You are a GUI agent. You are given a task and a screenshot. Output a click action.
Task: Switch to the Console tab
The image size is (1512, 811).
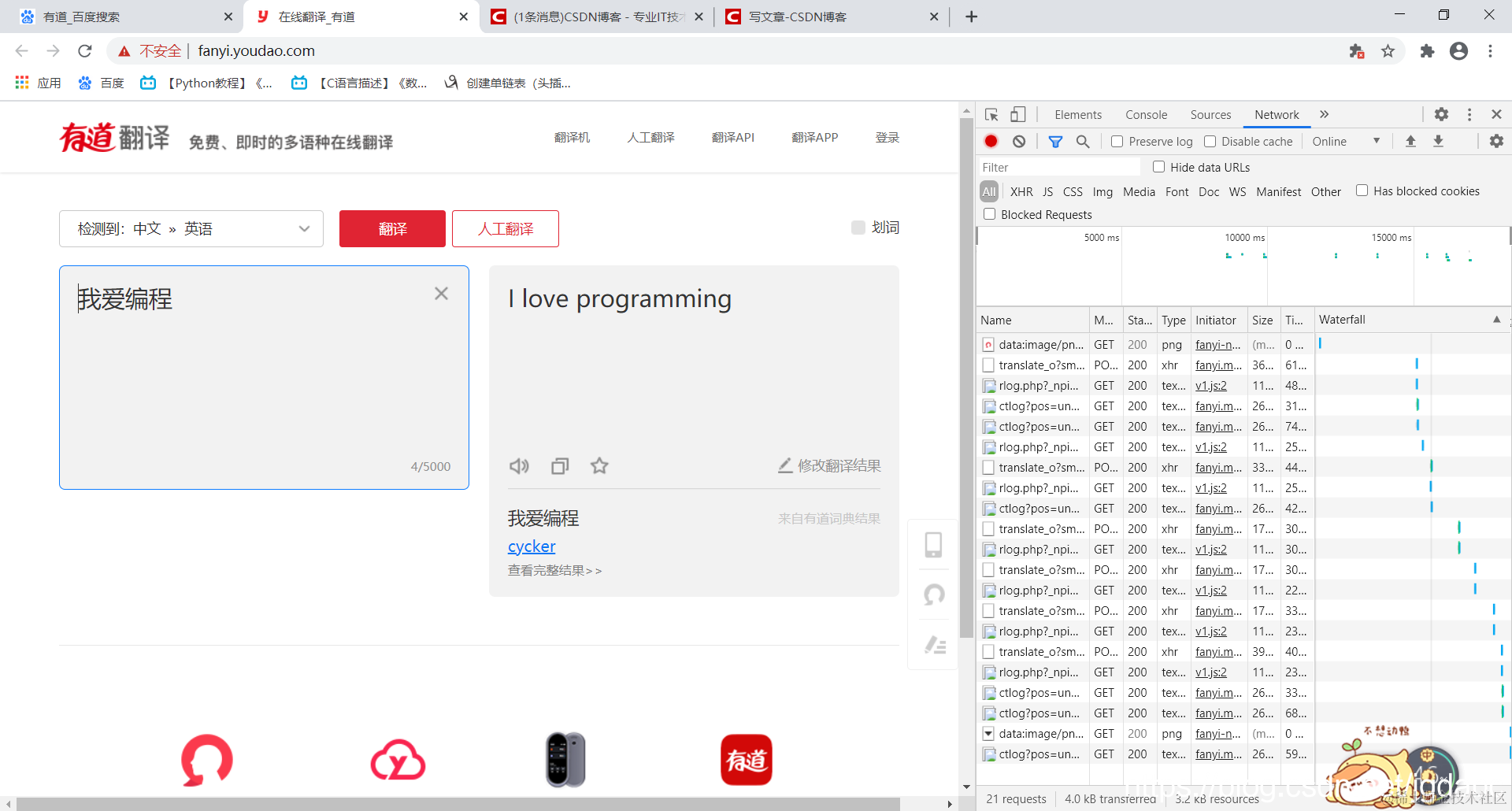point(1146,114)
